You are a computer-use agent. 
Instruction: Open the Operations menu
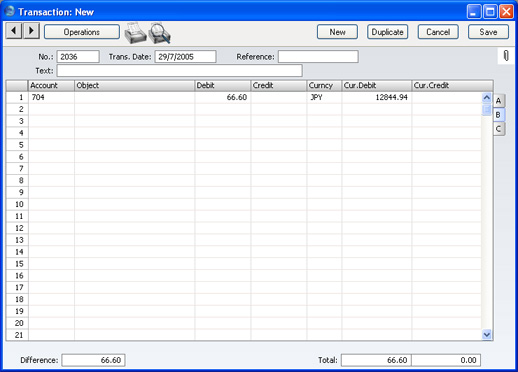[82, 32]
